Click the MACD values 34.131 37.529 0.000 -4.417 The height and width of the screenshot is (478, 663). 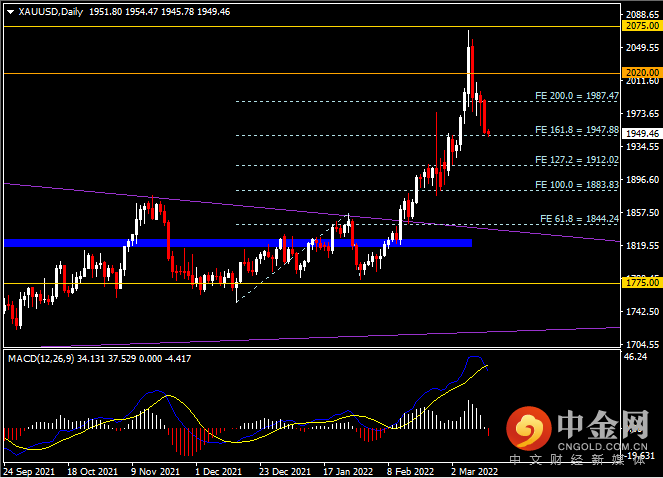point(134,359)
